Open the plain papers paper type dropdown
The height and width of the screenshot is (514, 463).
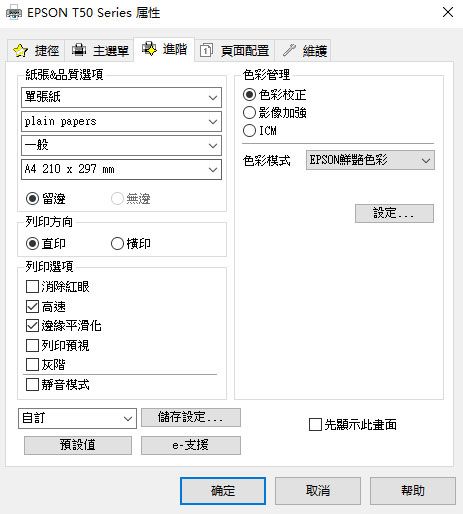[x=121, y=121]
